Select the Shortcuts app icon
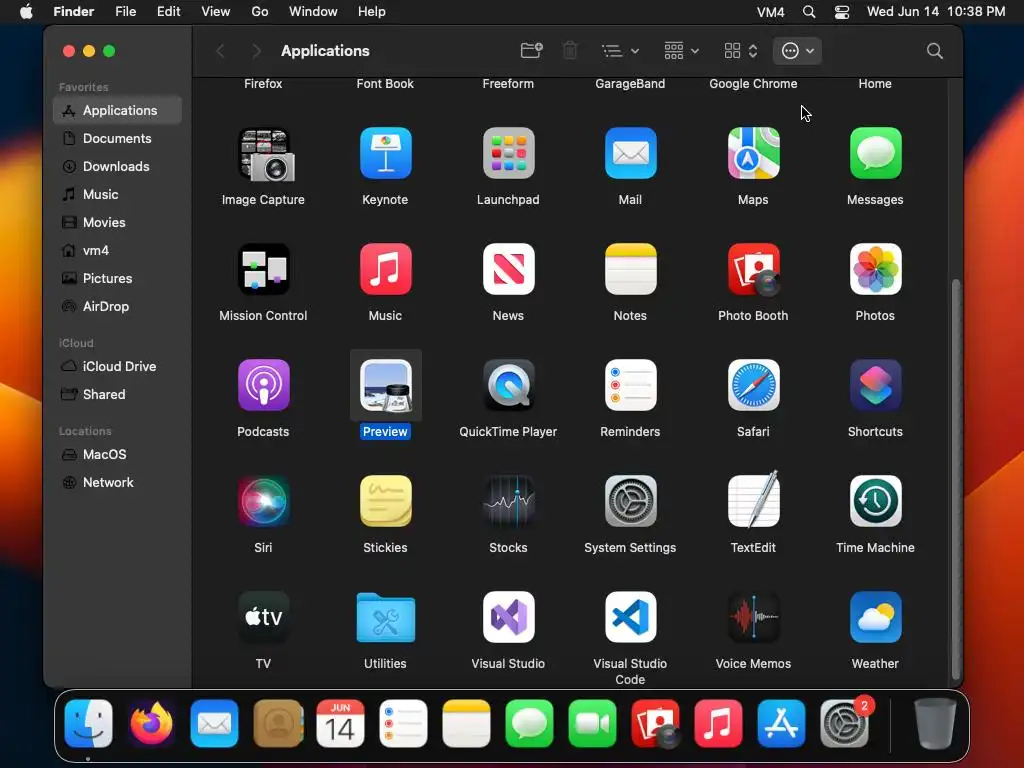Screen dimensions: 1024x768 (875, 385)
